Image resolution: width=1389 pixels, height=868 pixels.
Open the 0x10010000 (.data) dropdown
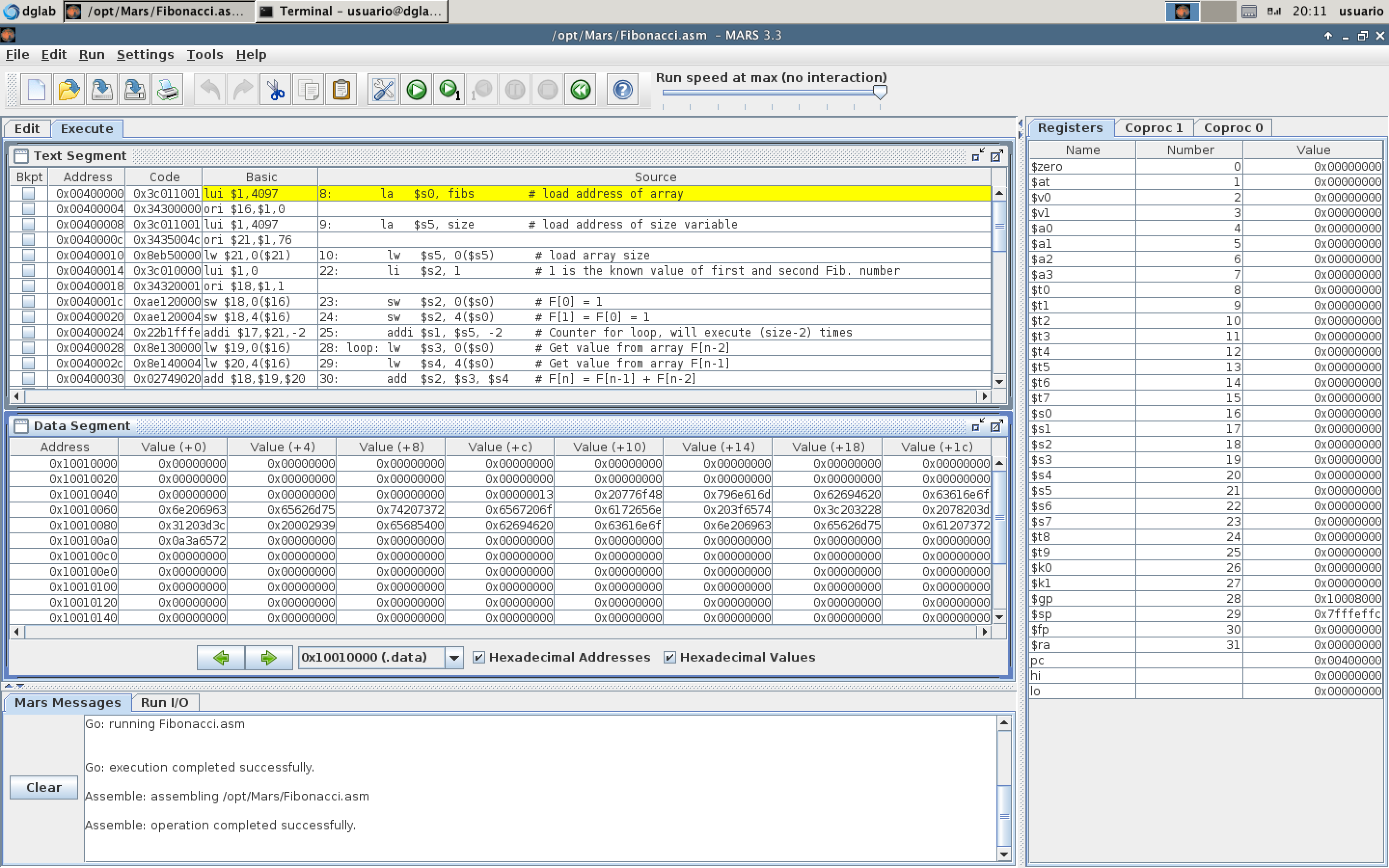pos(454,657)
